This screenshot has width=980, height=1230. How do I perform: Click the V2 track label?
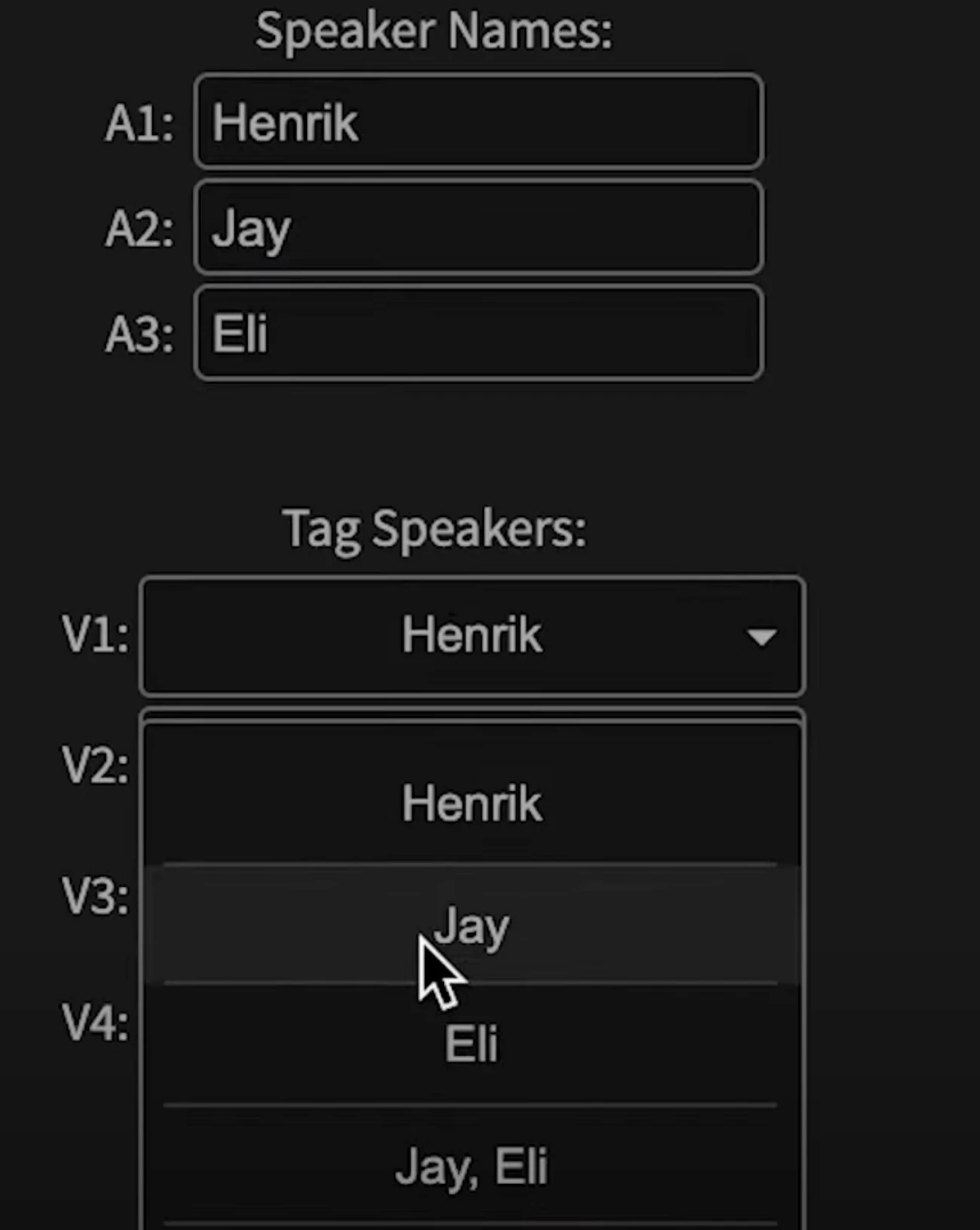pos(95,766)
